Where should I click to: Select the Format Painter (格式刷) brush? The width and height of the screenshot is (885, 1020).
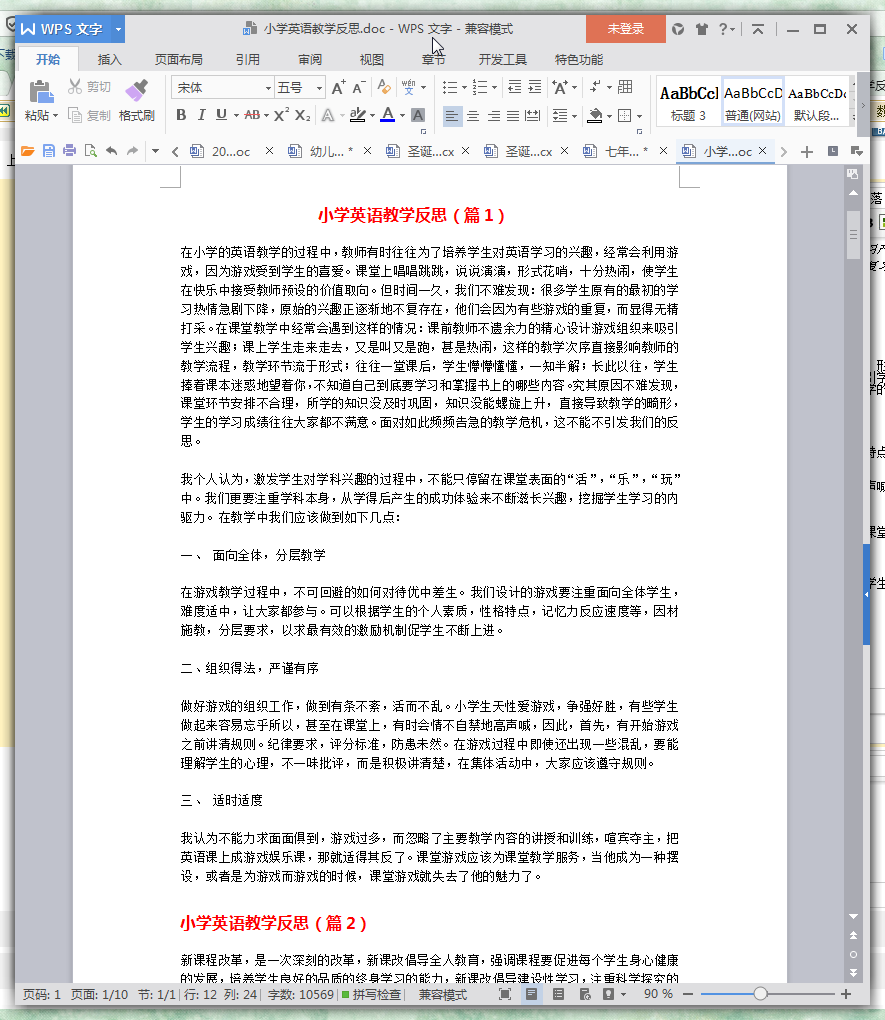pyautogui.click(x=137, y=91)
